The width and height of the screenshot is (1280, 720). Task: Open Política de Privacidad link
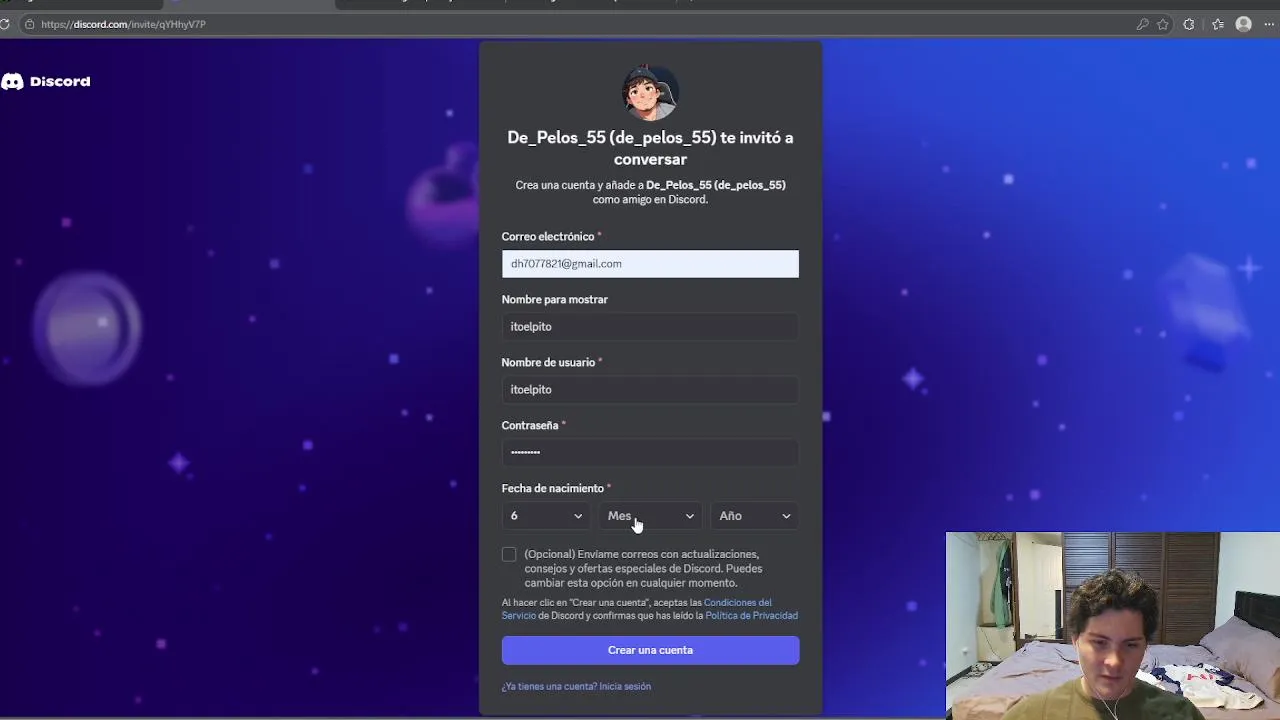pyautogui.click(x=751, y=616)
